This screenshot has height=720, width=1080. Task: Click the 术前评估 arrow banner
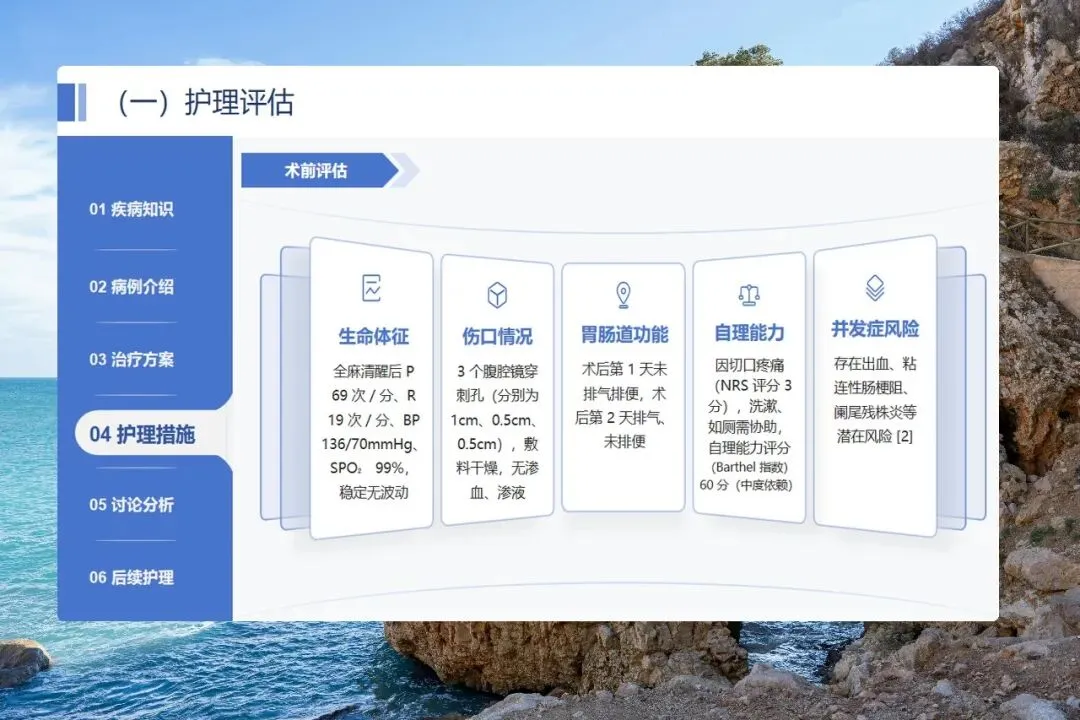[x=320, y=170]
